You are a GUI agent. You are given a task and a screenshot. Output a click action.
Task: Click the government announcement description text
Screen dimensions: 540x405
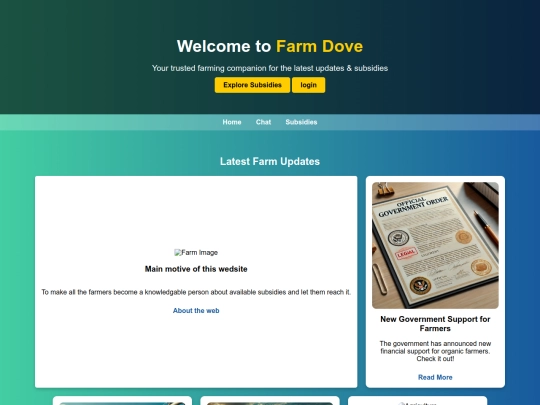pyautogui.click(x=435, y=351)
